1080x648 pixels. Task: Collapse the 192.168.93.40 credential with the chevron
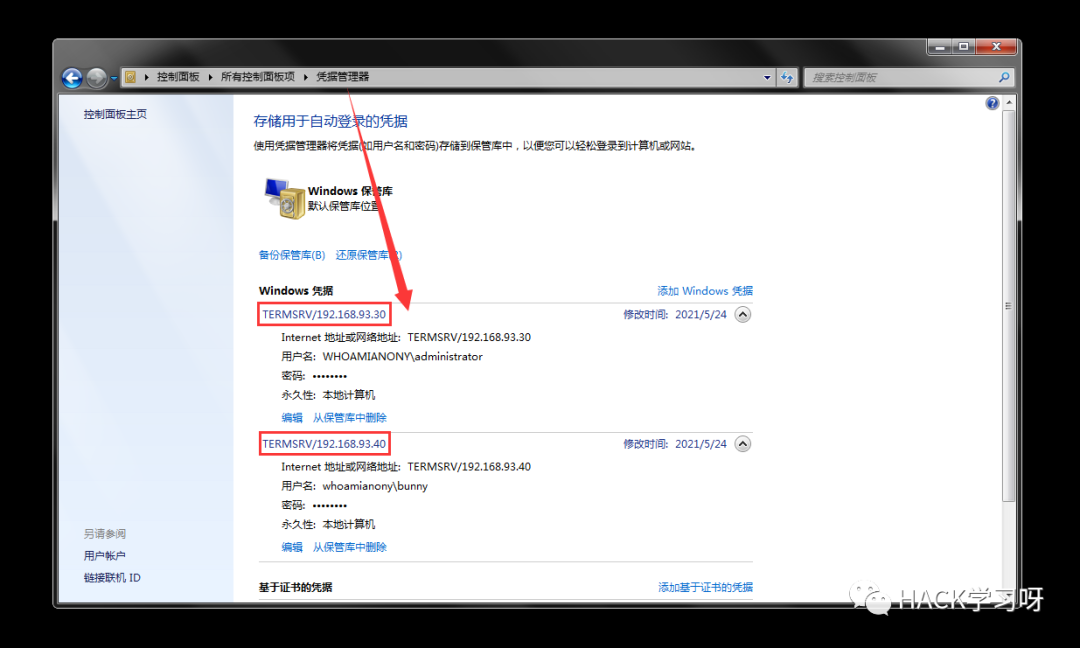[742, 444]
